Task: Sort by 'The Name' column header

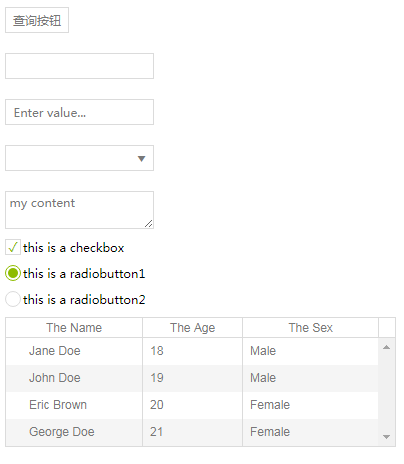Action: [x=74, y=328]
